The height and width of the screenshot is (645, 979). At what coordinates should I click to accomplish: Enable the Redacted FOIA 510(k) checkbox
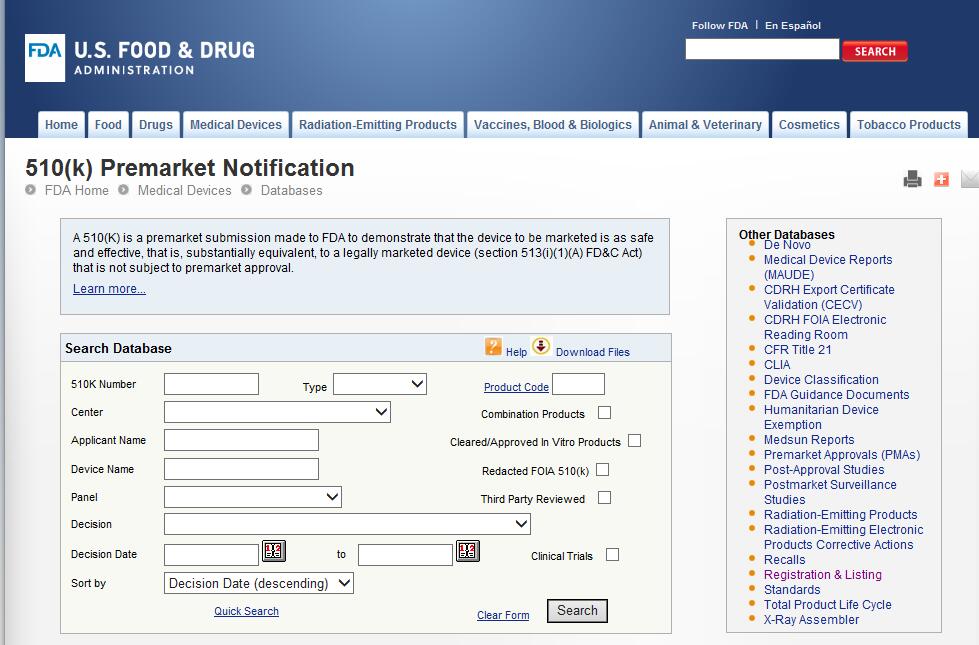click(x=603, y=470)
